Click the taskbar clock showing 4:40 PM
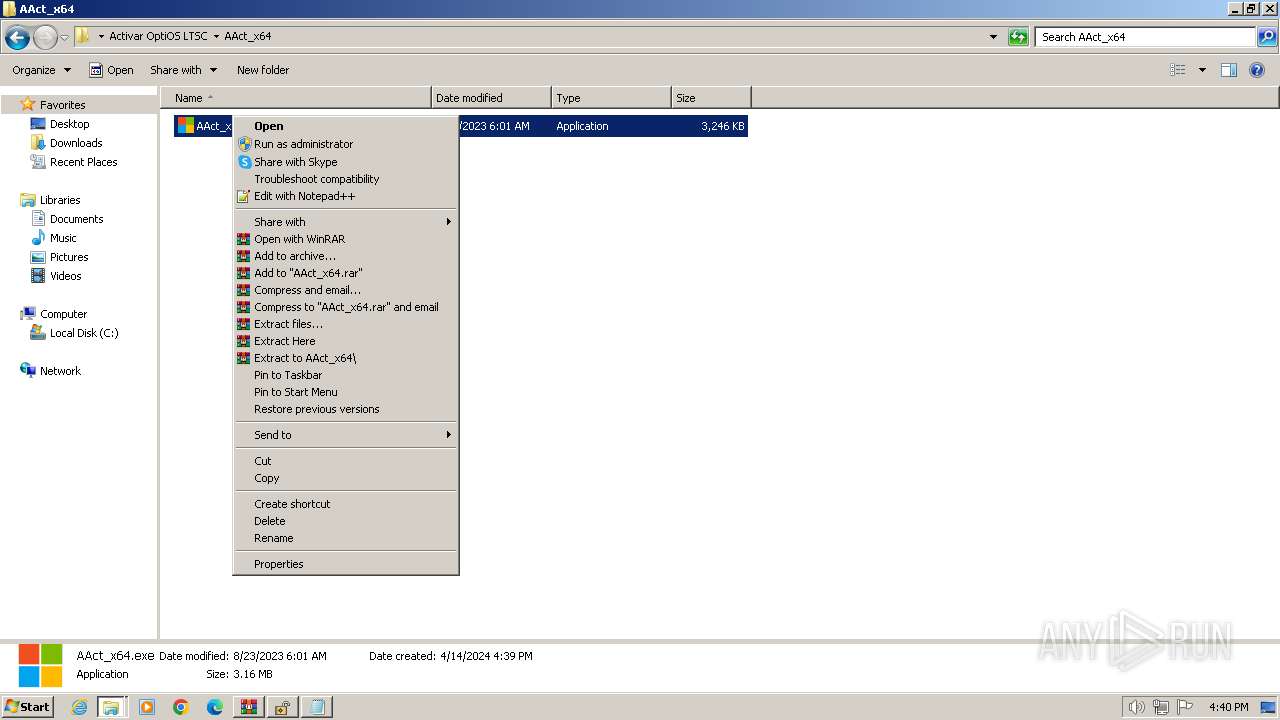The height and width of the screenshot is (720, 1280). pyautogui.click(x=1228, y=707)
